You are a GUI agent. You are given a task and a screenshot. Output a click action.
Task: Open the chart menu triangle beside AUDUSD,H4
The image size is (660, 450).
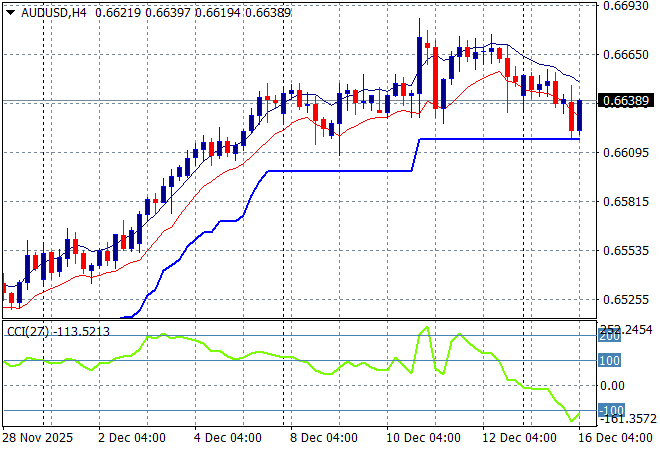click(11, 13)
